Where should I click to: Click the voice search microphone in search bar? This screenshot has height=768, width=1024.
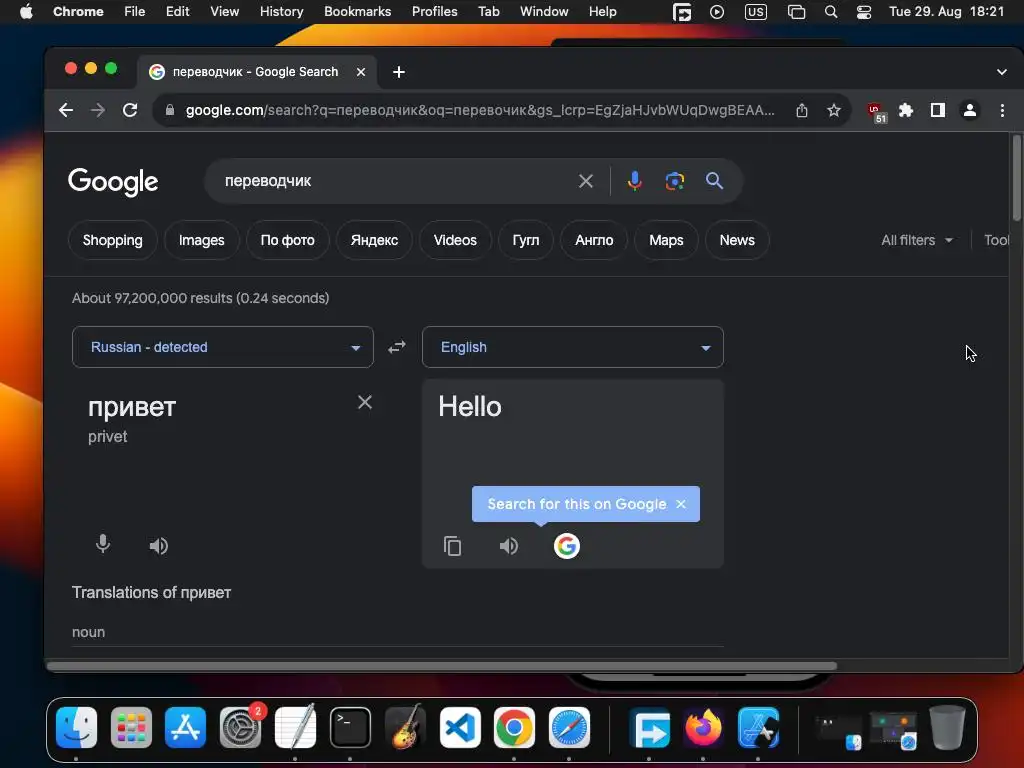[634, 181]
